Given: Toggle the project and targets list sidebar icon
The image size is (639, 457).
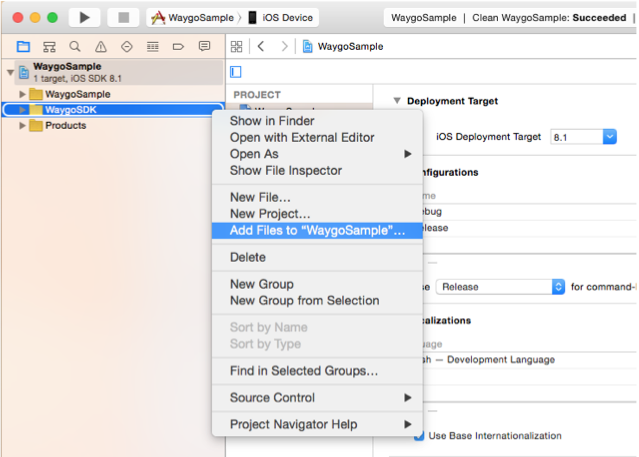Looking at the screenshot, I should coord(236,72).
